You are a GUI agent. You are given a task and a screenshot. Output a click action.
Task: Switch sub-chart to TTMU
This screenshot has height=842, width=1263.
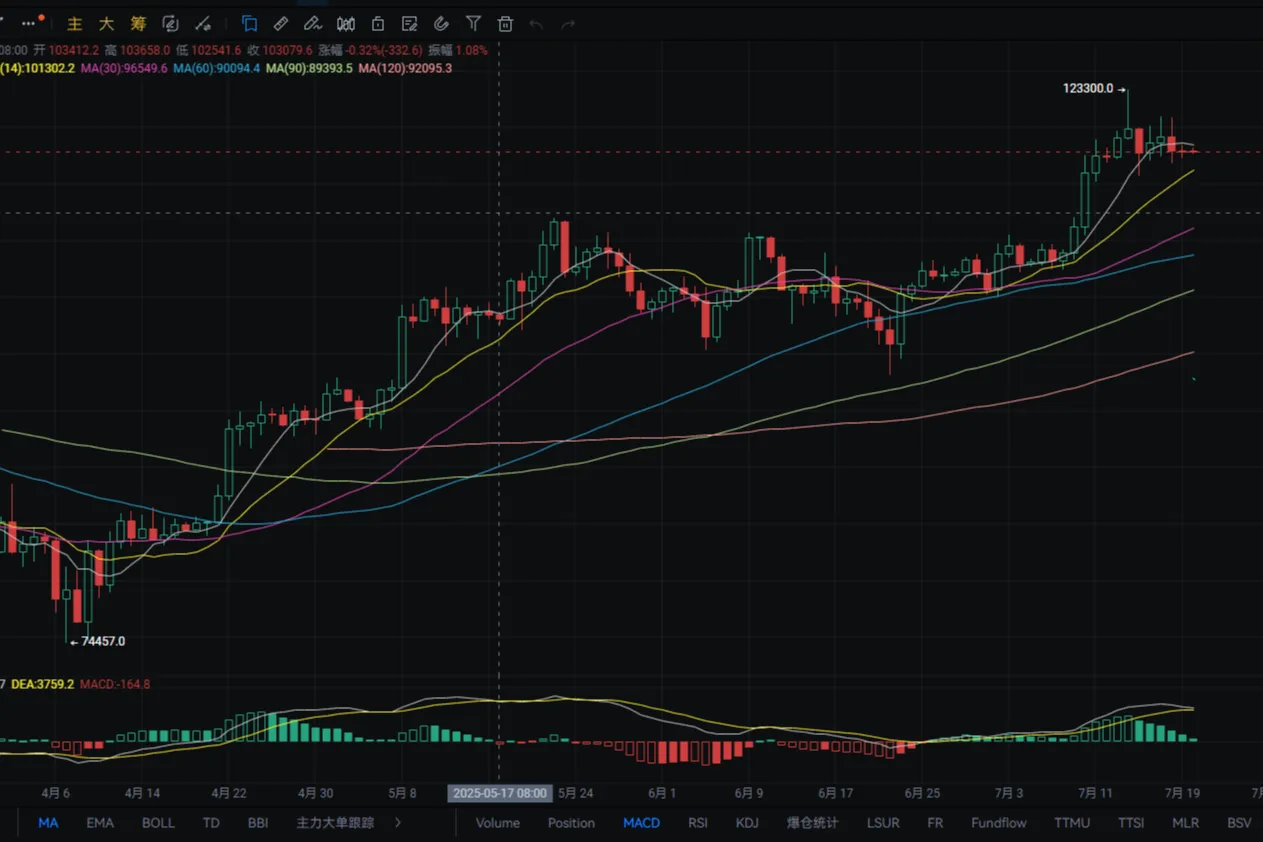tap(1072, 823)
